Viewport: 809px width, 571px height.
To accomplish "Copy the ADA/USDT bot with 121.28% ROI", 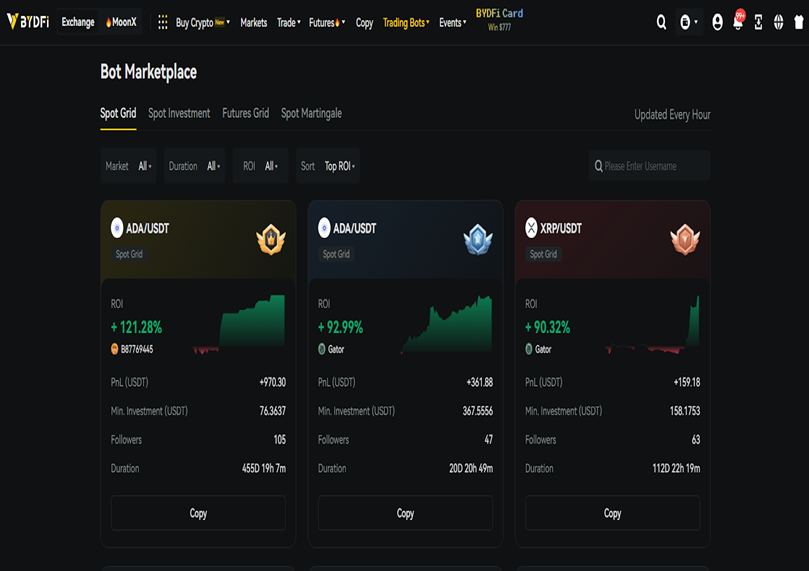I will (198, 513).
